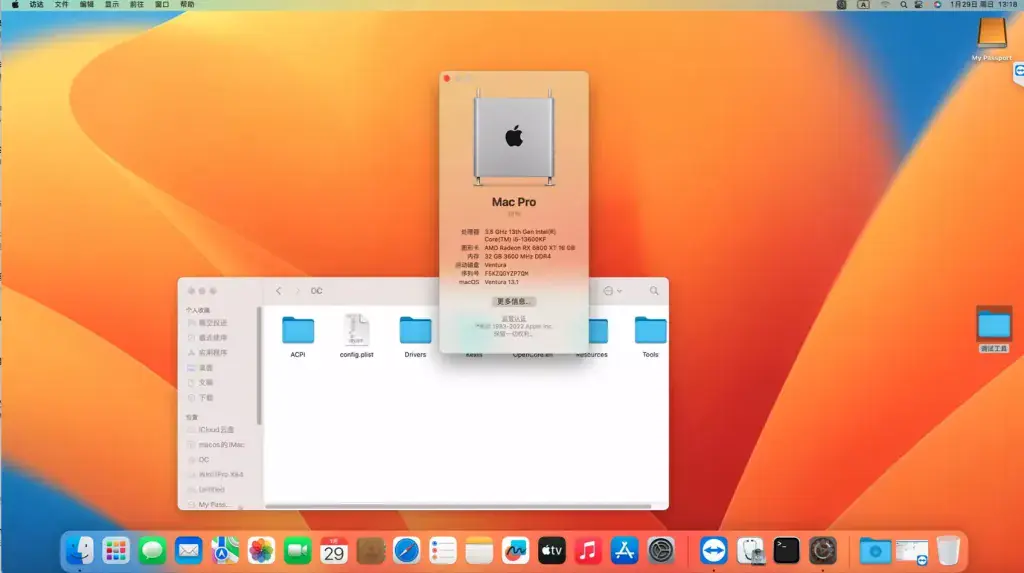Viewport: 1024px width, 573px height.
Task: Open the 访达 (Finder) menu
Action: click(x=37, y=5)
